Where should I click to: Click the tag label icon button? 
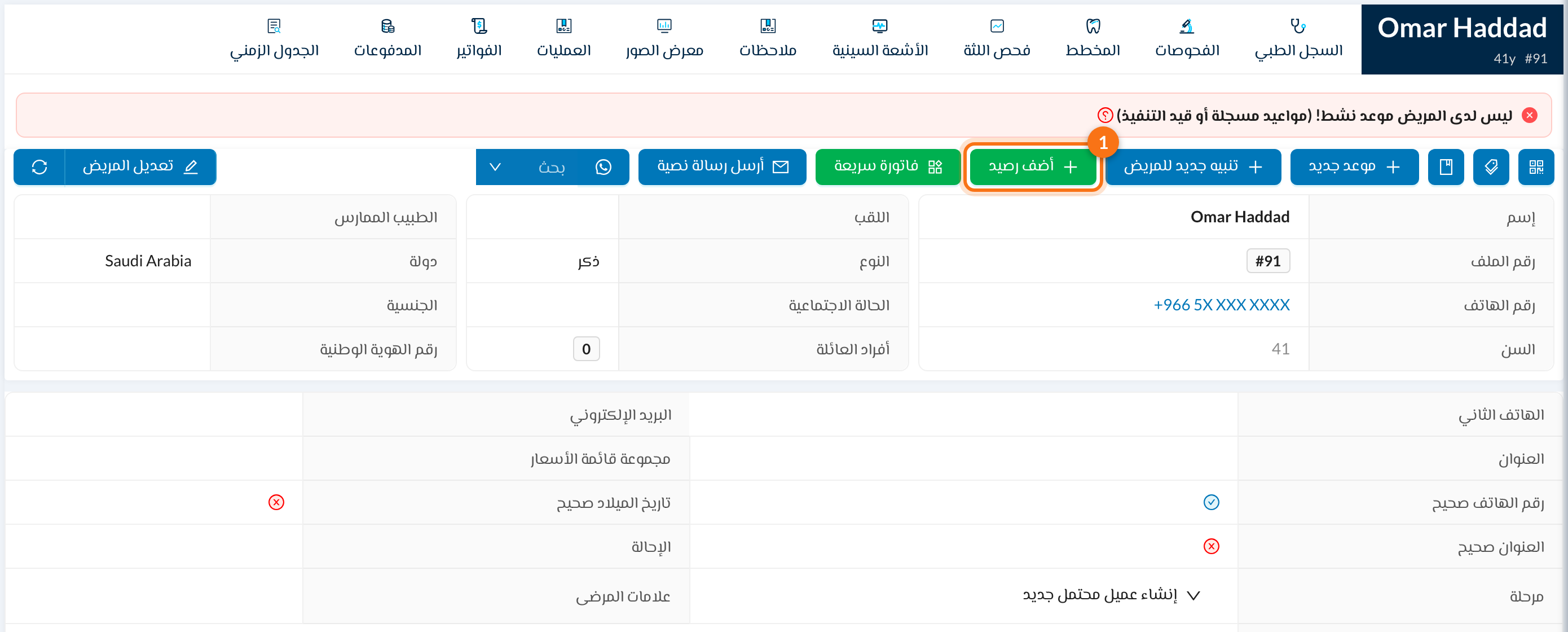pyautogui.click(x=1491, y=167)
